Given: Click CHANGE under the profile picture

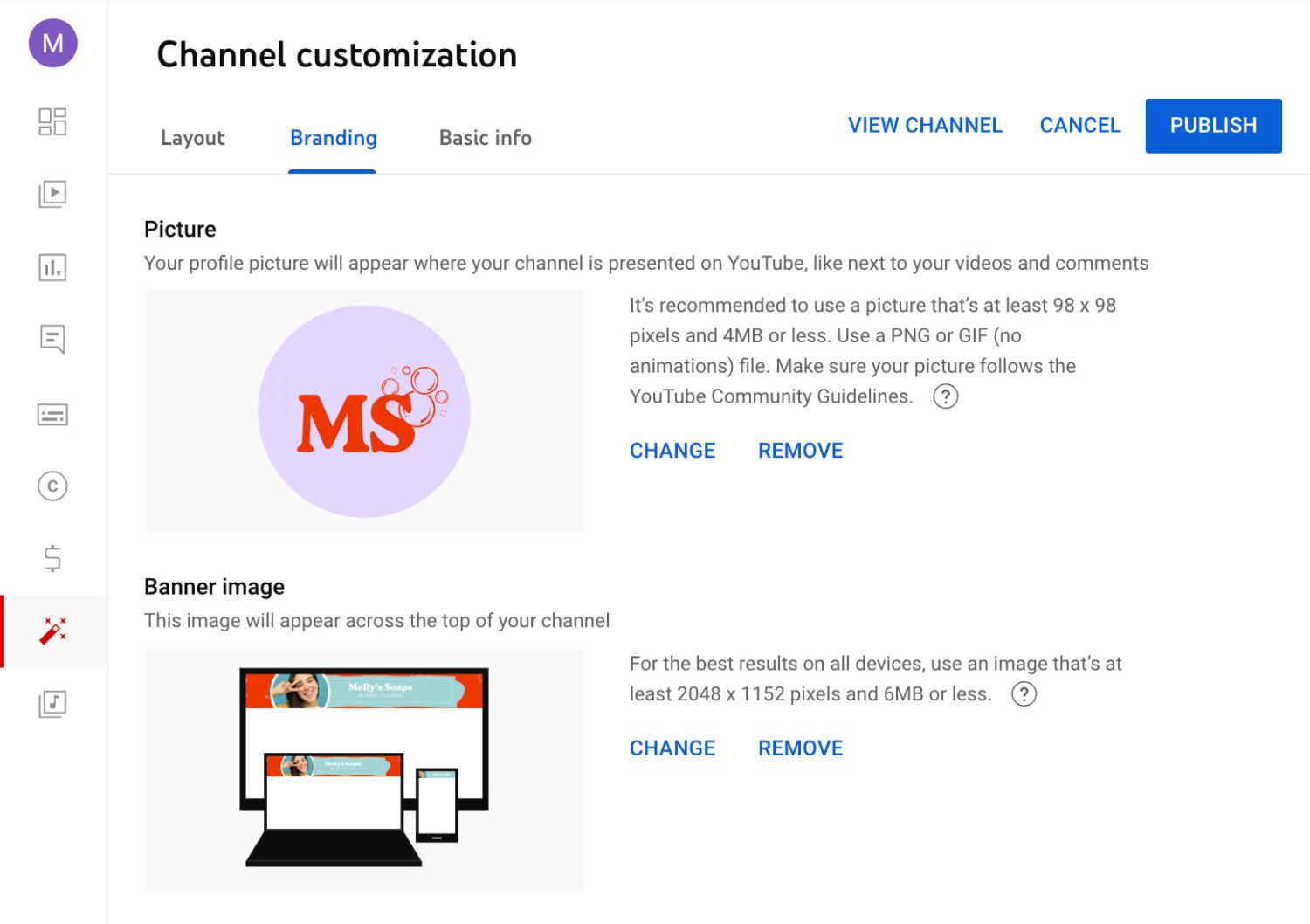Looking at the screenshot, I should point(672,451).
